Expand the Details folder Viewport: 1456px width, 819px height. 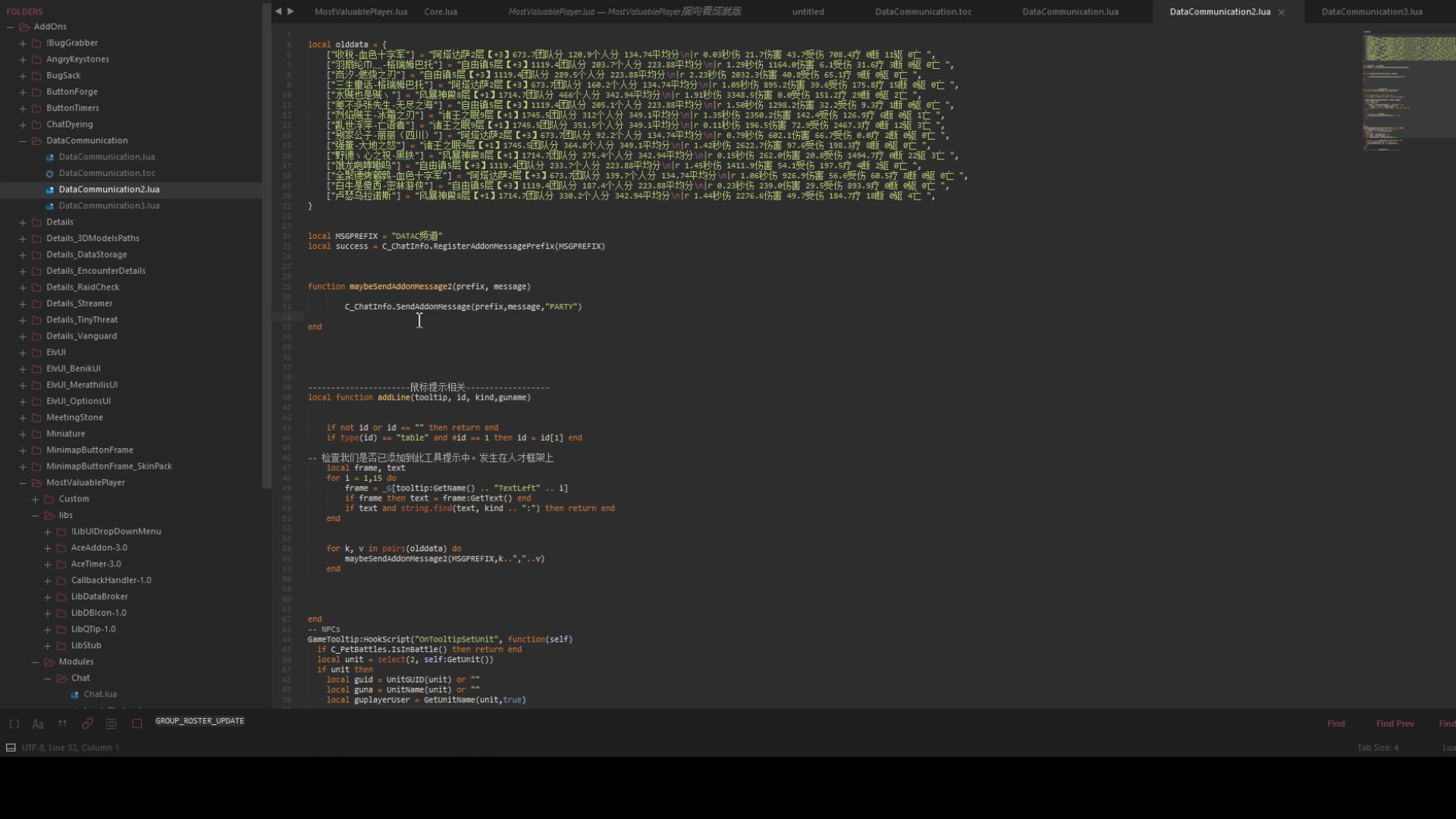(x=23, y=222)
